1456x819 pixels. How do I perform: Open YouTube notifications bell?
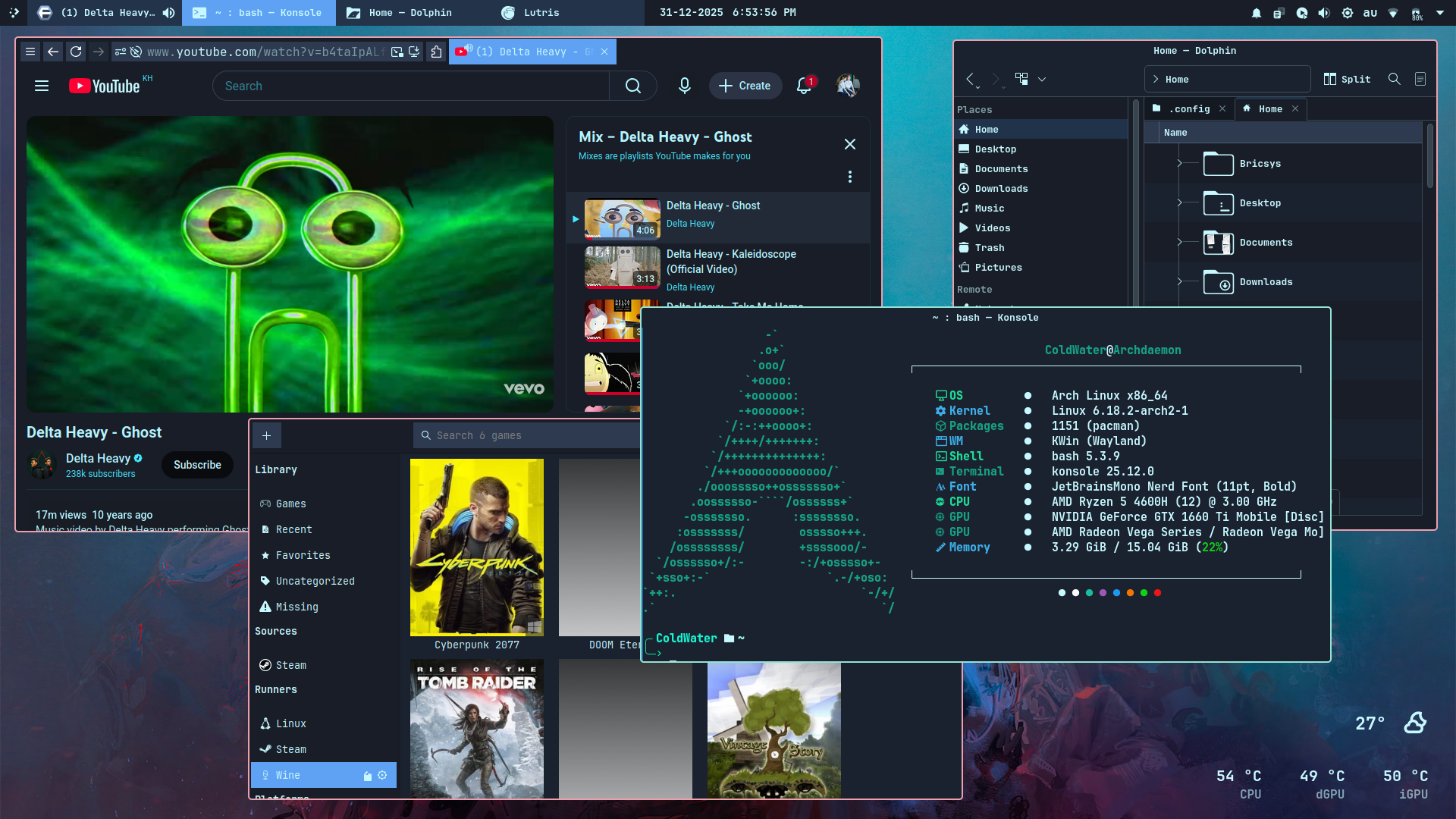804,86
